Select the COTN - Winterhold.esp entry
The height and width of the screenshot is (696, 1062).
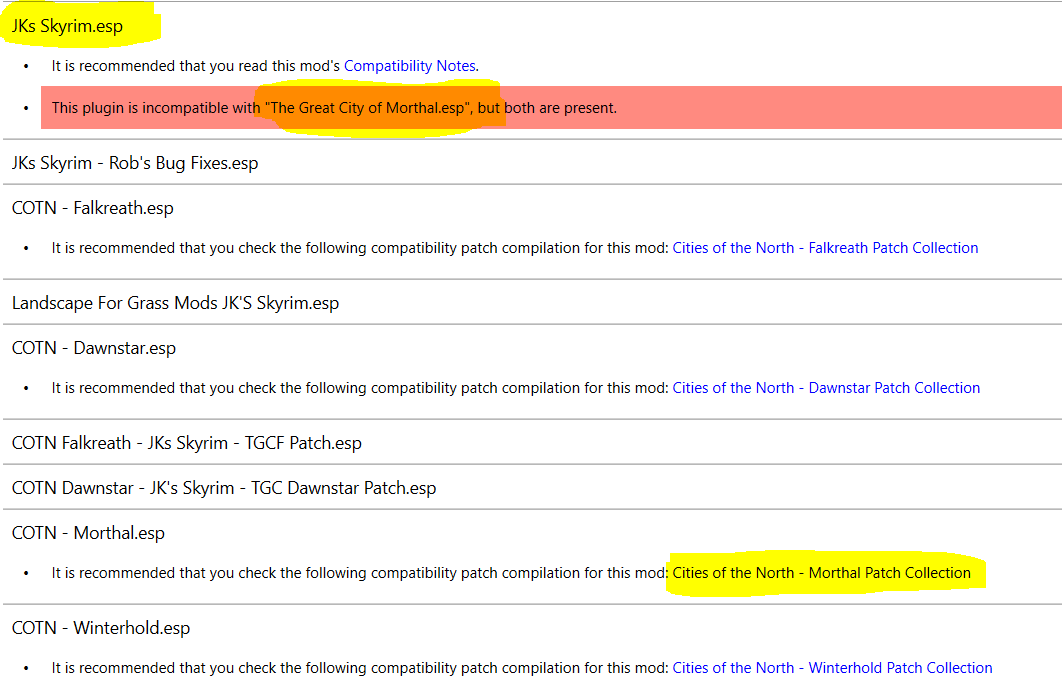(x=101, y=628)
